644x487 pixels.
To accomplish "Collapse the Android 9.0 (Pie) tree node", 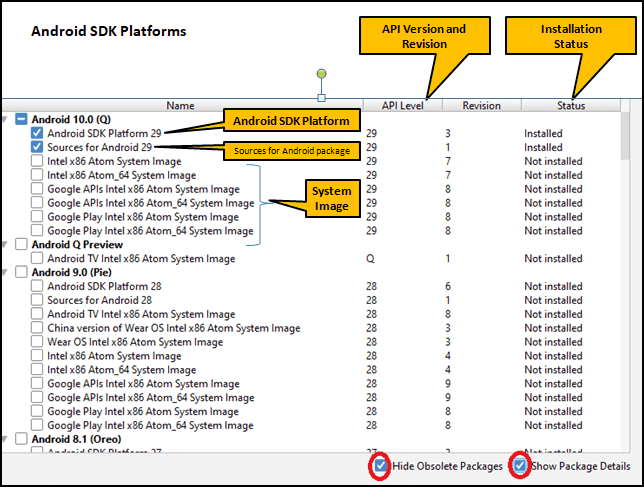I will (5, 273).
